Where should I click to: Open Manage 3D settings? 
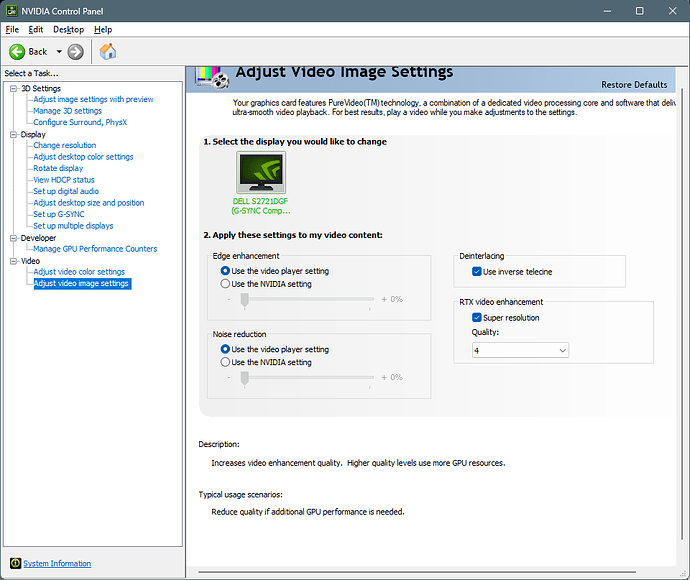[x=68, y=111]
